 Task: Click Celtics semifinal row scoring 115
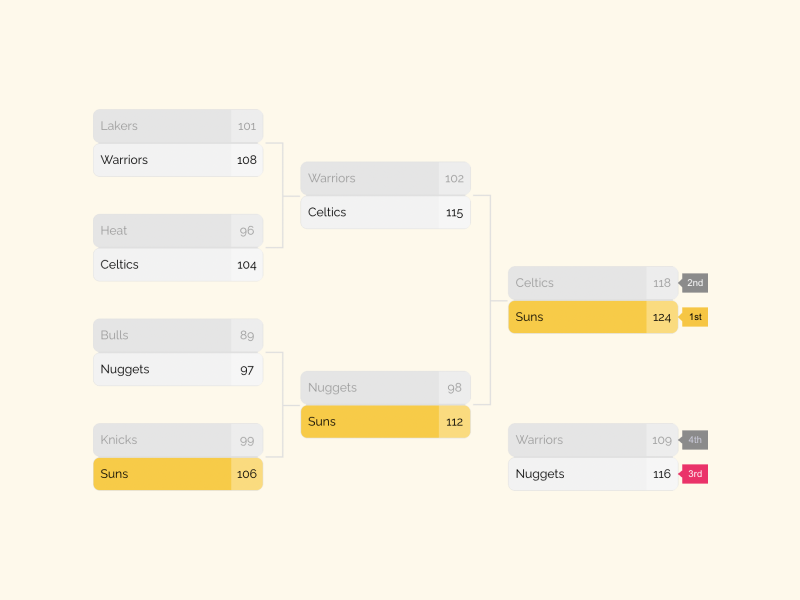pyautogui.click(x=372, y=212)
